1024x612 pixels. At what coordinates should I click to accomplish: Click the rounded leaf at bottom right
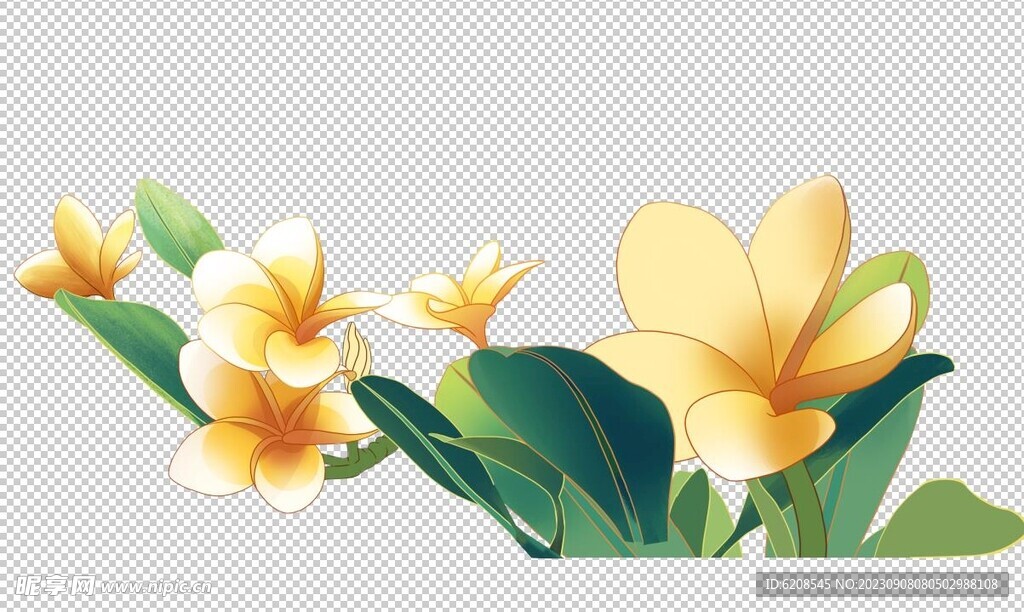[950, 520]
